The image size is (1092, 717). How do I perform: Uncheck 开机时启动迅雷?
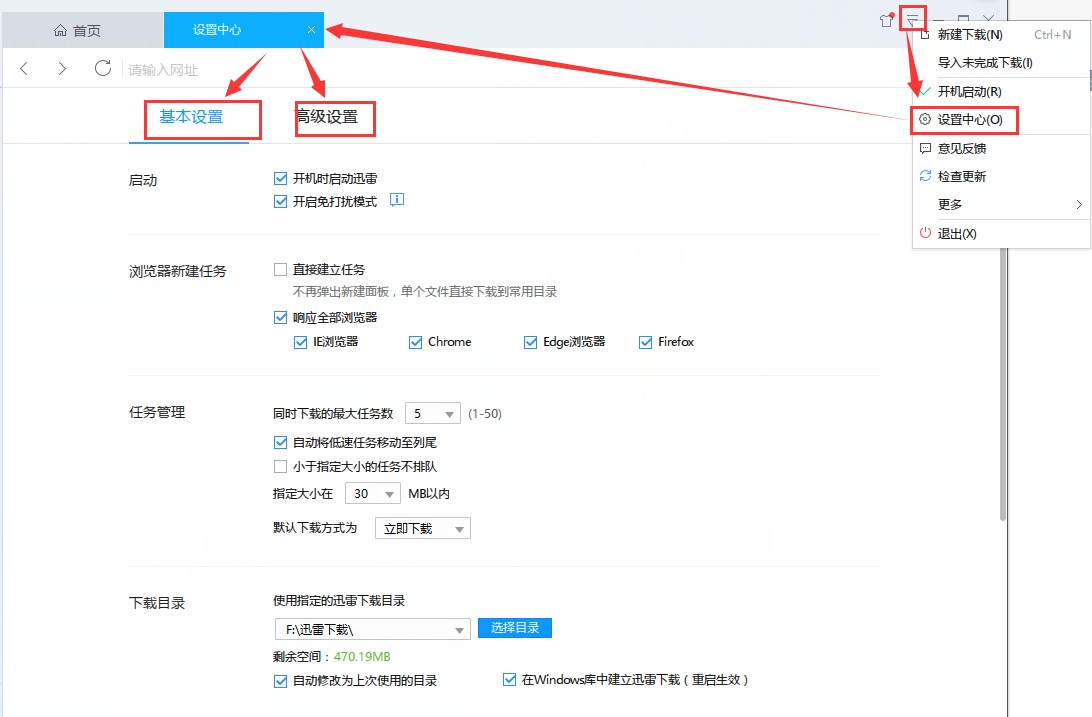click(x=280, y=177)
